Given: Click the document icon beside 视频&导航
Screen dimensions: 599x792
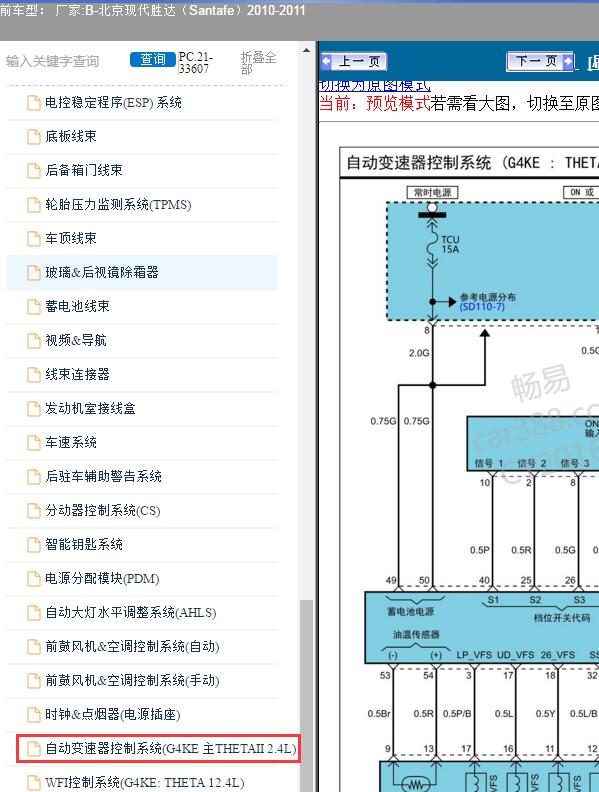Looking at the screenshot, I should coord(33,341).
